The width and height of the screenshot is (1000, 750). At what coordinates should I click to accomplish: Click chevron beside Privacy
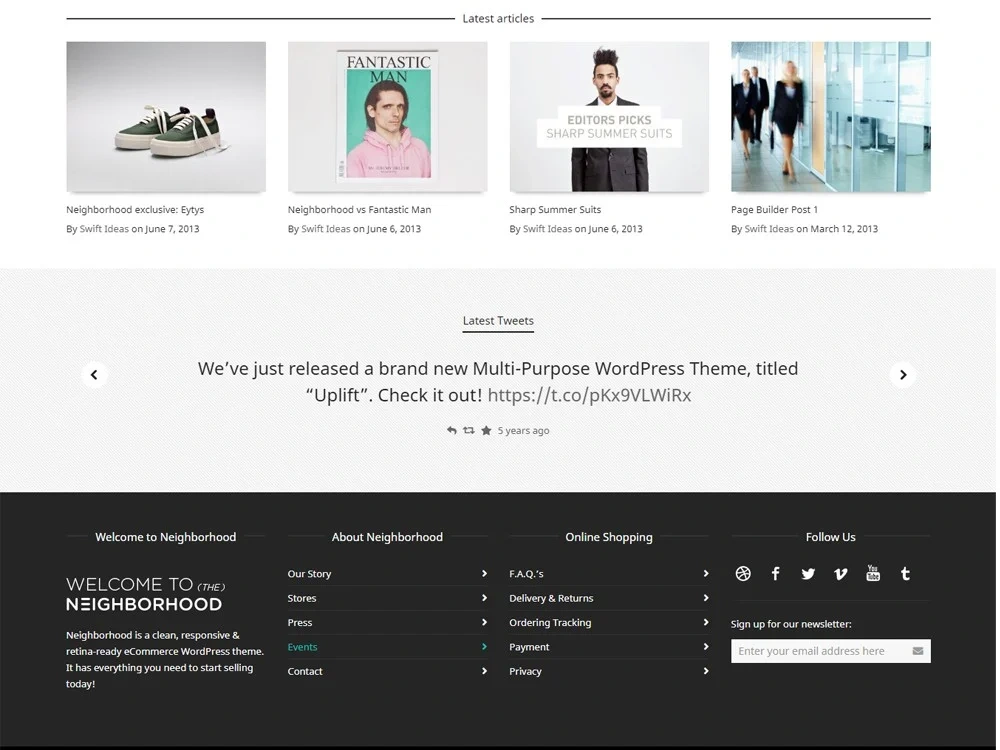(x=705, y=671)
